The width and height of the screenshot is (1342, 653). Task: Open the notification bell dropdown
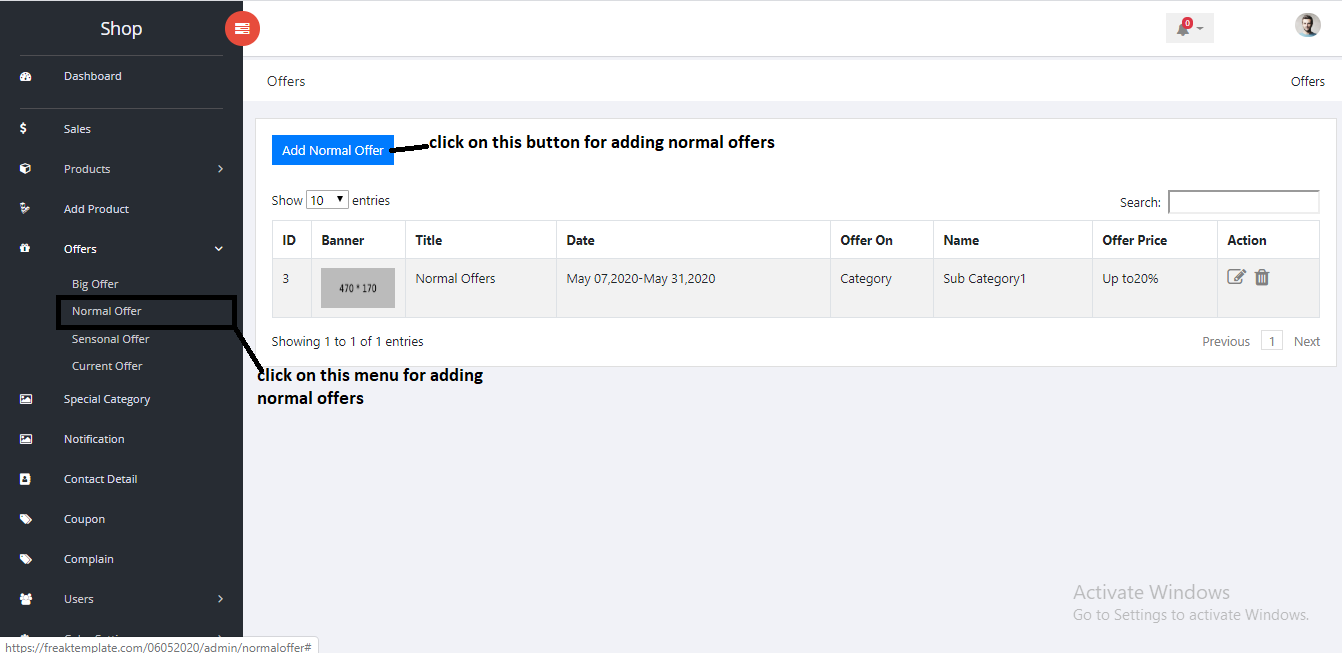1189,28
